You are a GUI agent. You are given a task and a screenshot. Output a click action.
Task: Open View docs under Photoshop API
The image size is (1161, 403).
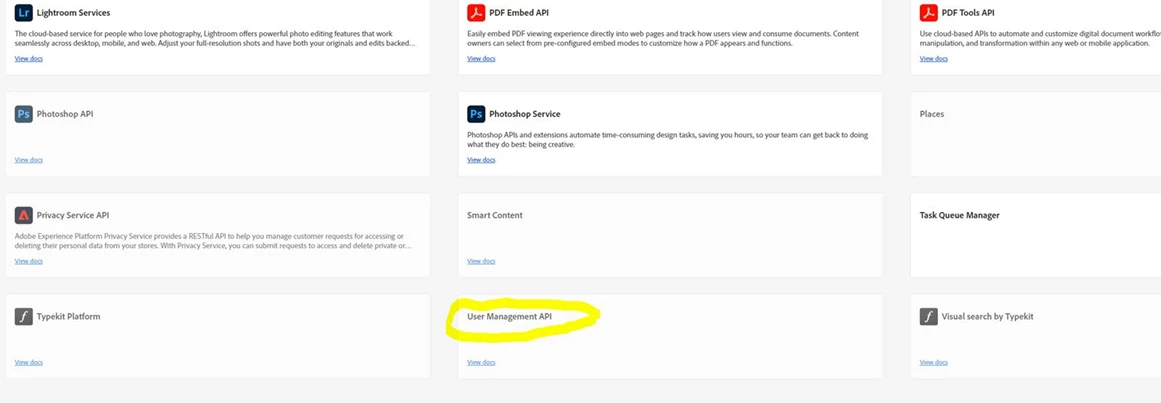point(29,159)
